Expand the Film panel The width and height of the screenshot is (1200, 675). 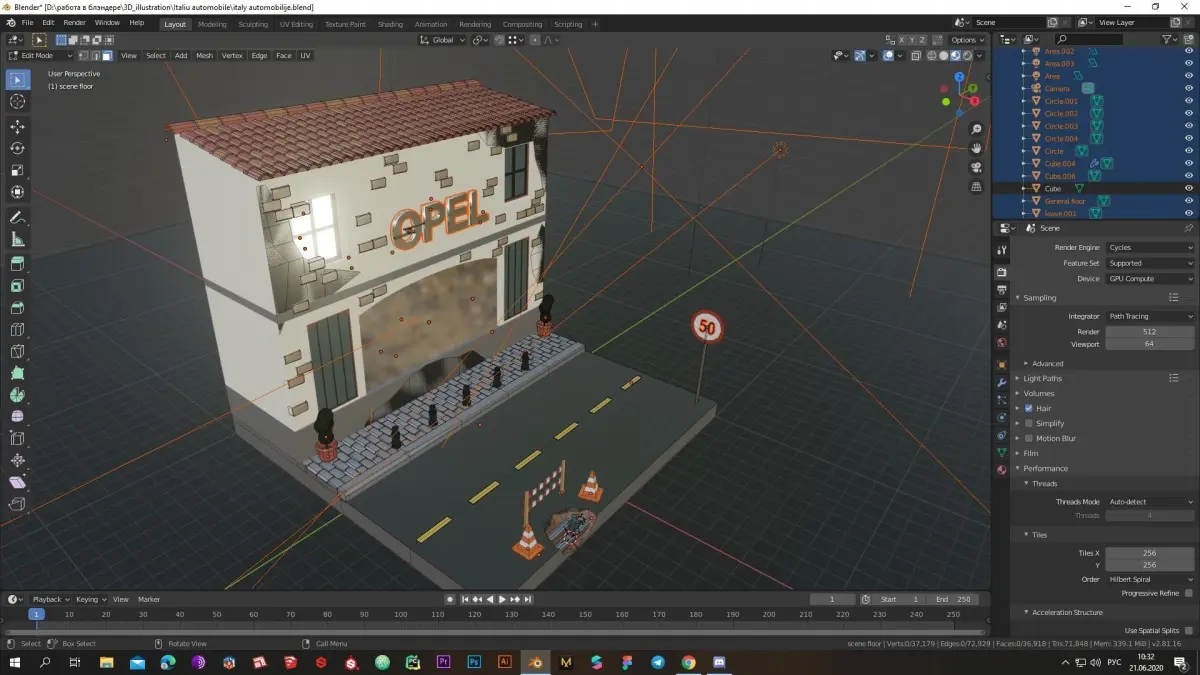(1030, 453)
